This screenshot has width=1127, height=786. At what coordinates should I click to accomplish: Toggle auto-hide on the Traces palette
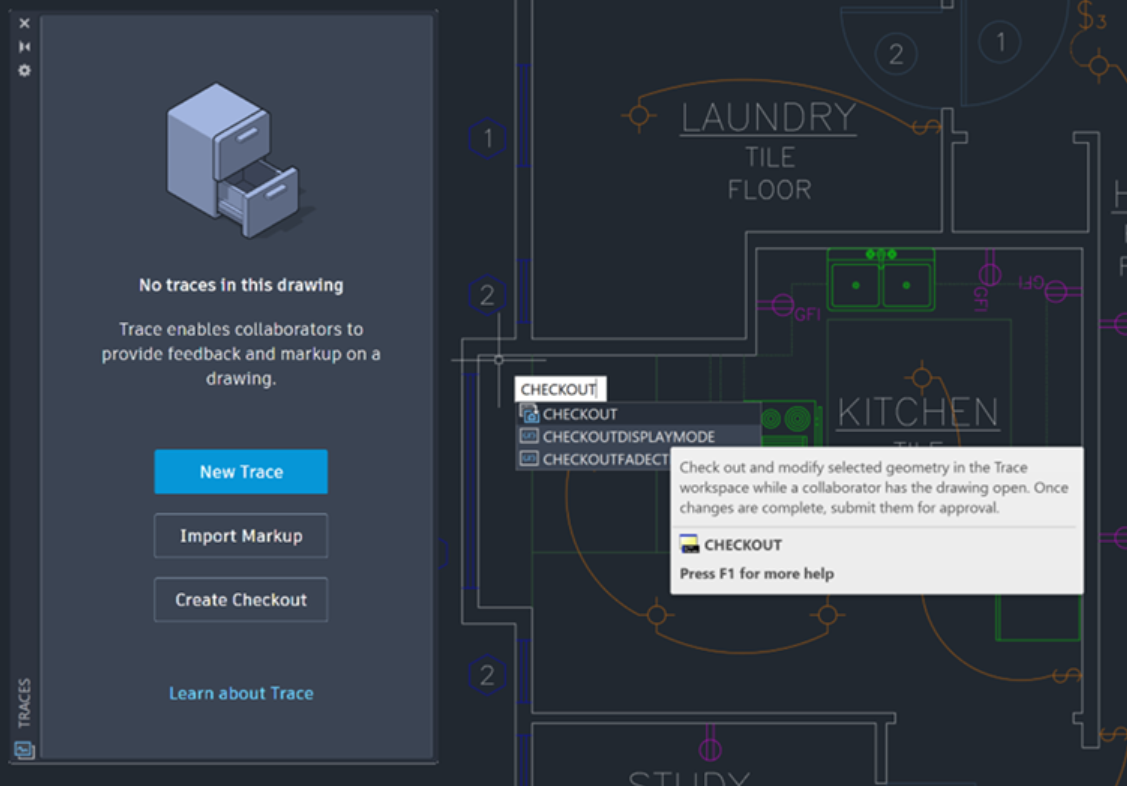point(24,47)
